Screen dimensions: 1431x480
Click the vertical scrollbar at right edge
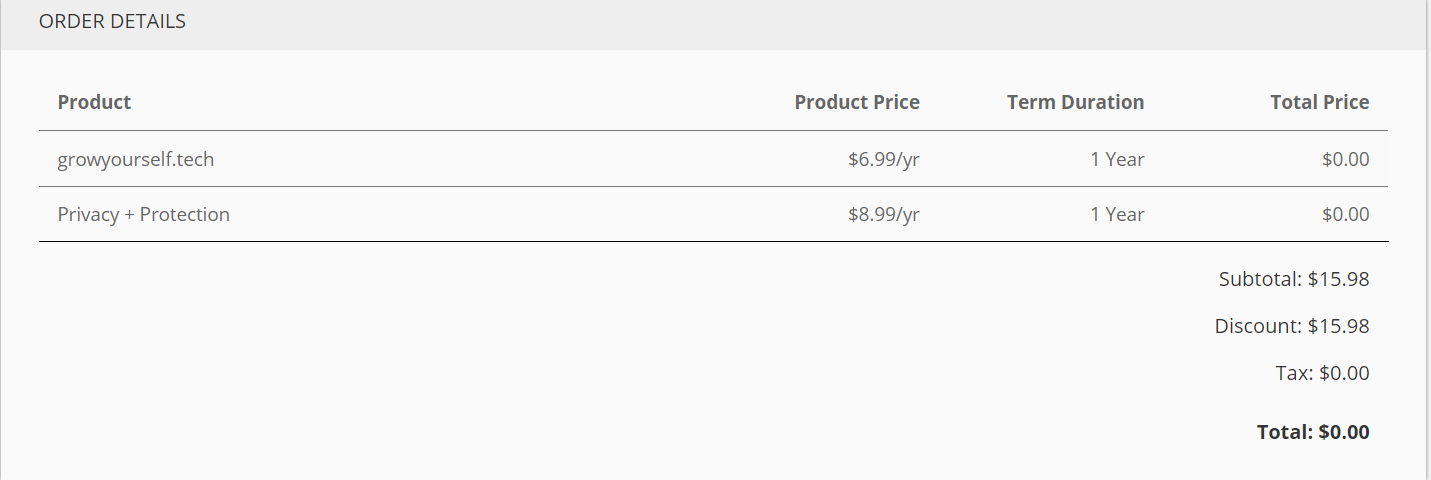pos(1427,240)
